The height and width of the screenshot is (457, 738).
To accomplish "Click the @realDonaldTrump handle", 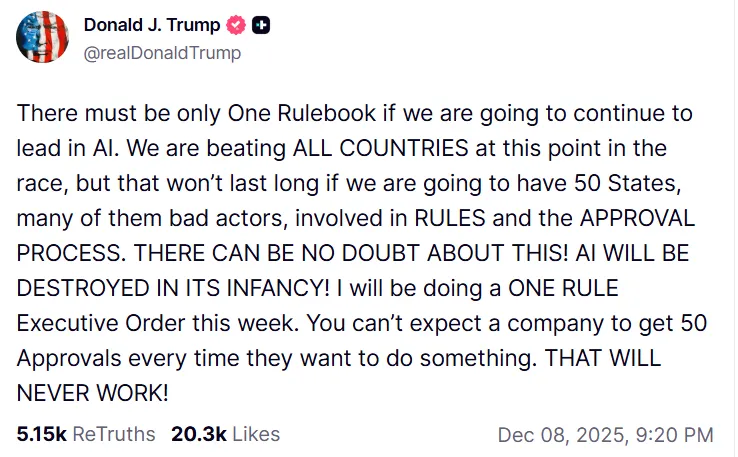I will tap(162, 53).
